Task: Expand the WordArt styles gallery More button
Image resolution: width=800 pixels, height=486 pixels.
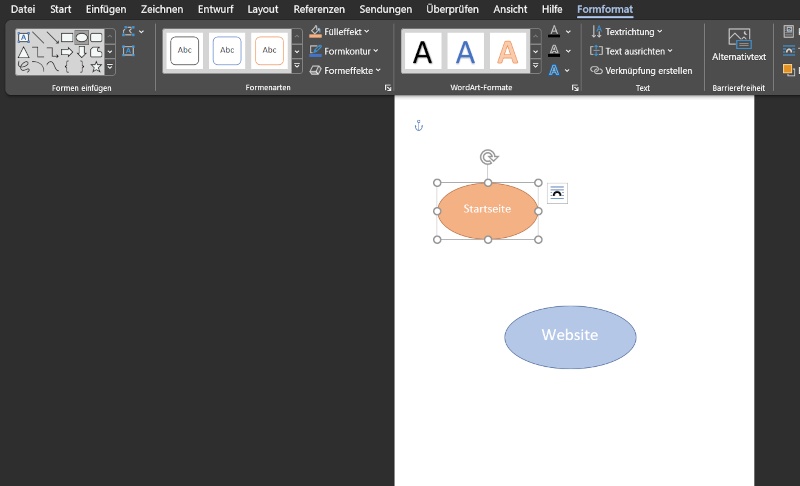Action: [x=536, y=66]
